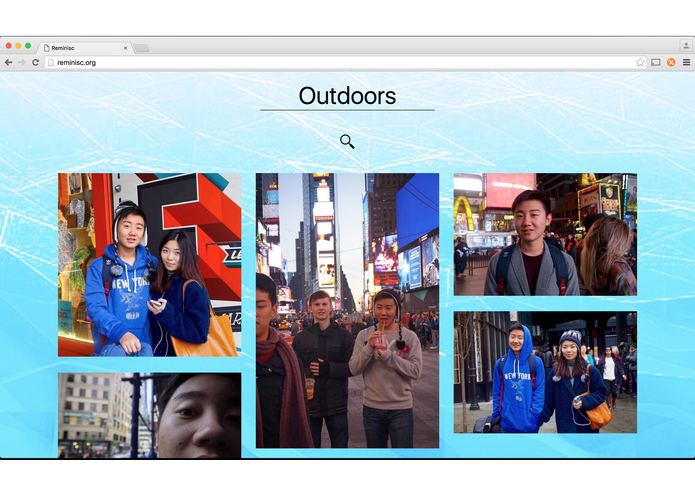This screenshot has height=494, width=695.
Task: Minimize window with yellow button
Action: pyautogui.click(x=18, y=46)
